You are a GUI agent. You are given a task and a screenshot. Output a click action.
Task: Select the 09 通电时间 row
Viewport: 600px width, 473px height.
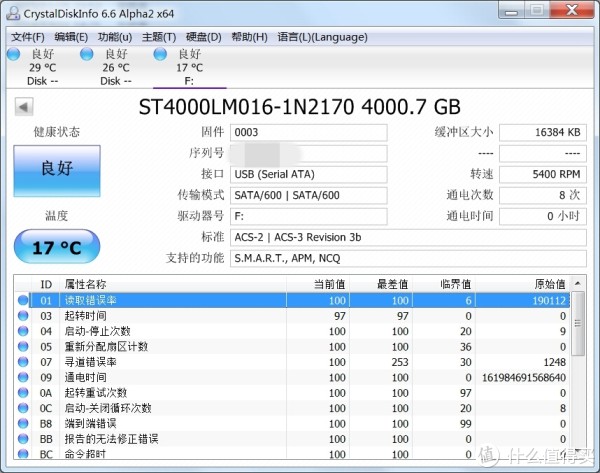[x=293, y=378]
